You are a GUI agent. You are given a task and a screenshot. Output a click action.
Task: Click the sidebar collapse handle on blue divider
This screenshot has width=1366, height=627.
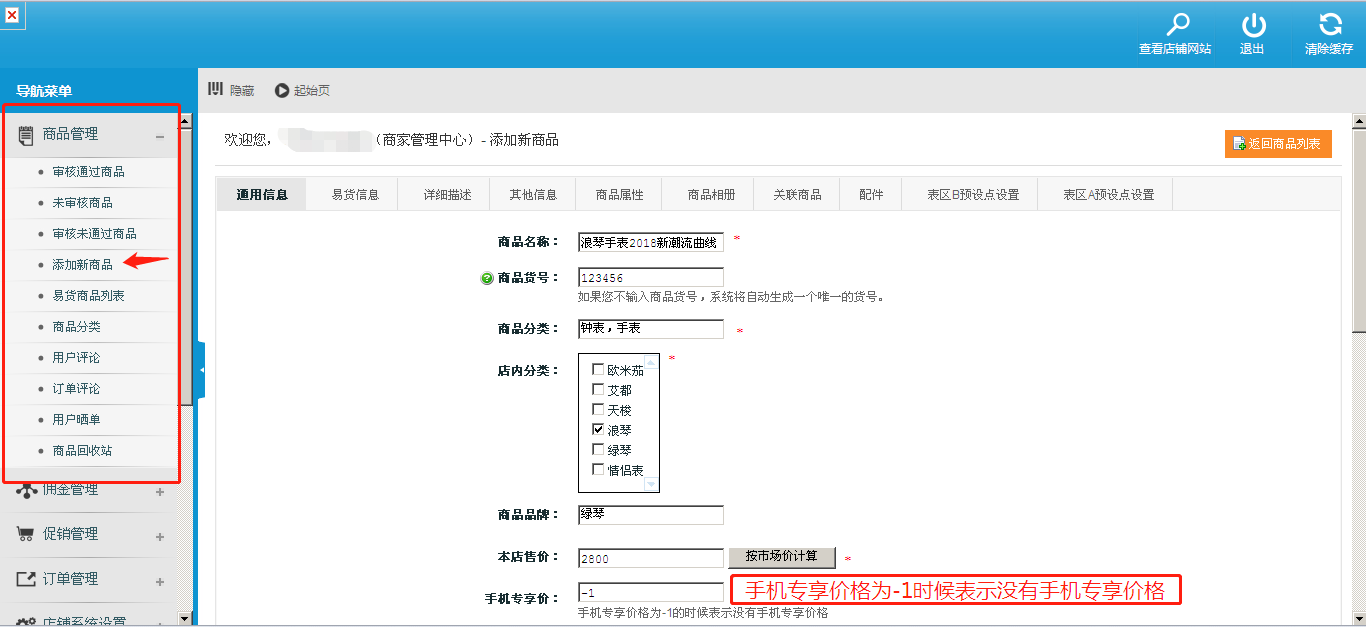tap(201, 370)
